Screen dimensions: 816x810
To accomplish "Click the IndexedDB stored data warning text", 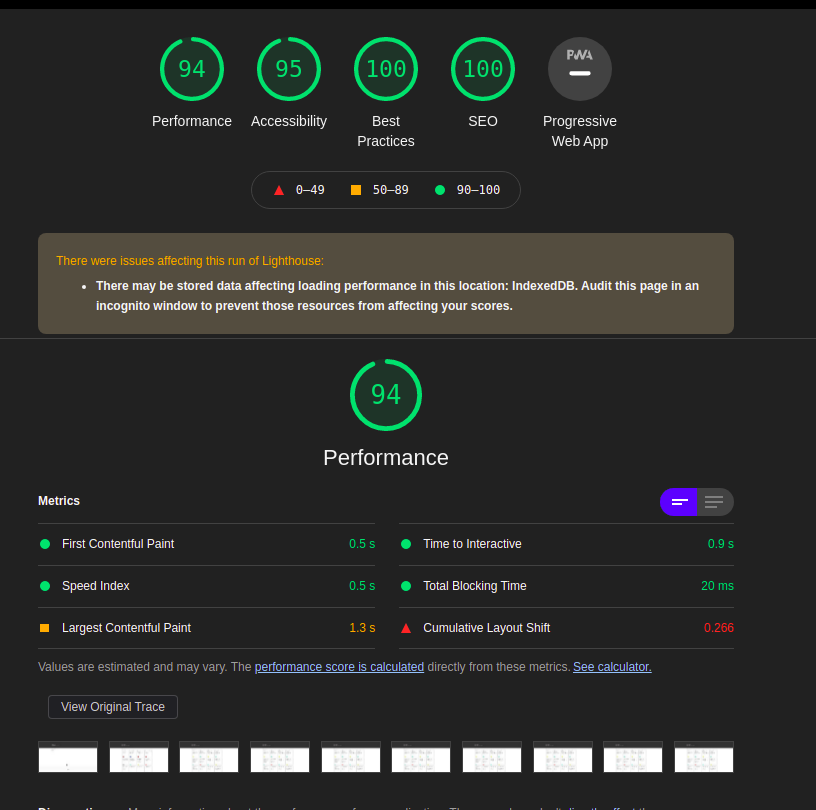I will click(x=397, y=296).
